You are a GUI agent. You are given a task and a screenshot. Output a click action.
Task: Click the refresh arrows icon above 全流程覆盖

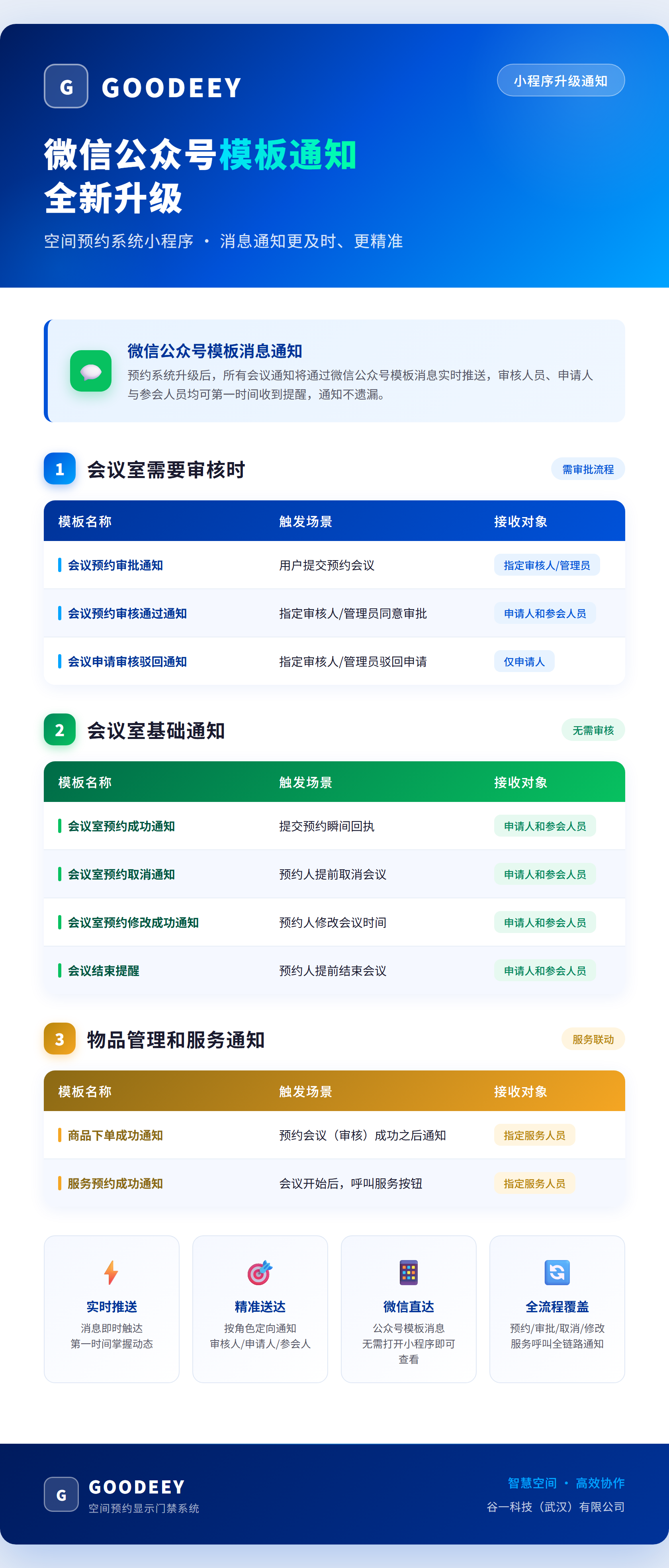tap(557, 1272)
